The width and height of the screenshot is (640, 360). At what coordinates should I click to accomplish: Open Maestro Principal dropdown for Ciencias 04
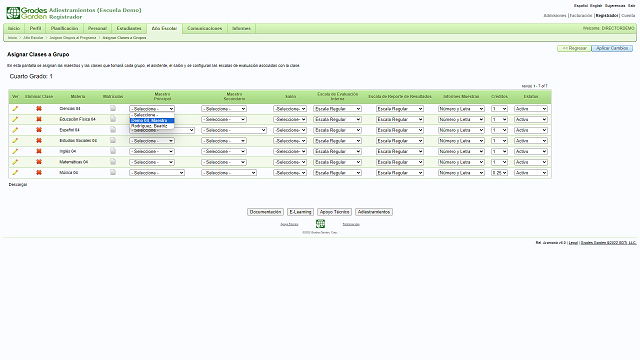click(152, 109)
